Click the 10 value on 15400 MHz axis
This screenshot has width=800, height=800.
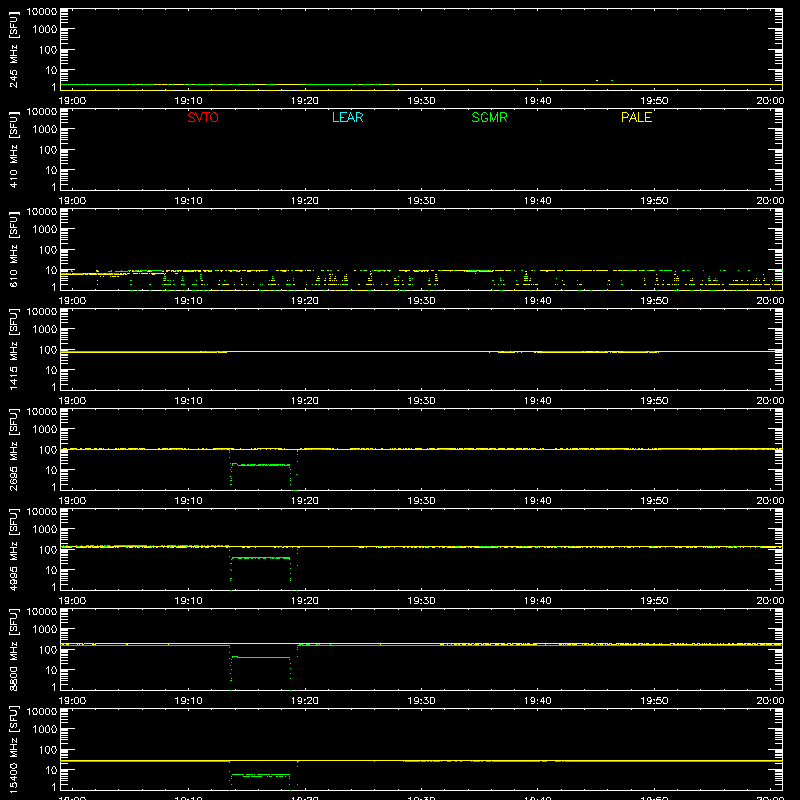point(51,770)
